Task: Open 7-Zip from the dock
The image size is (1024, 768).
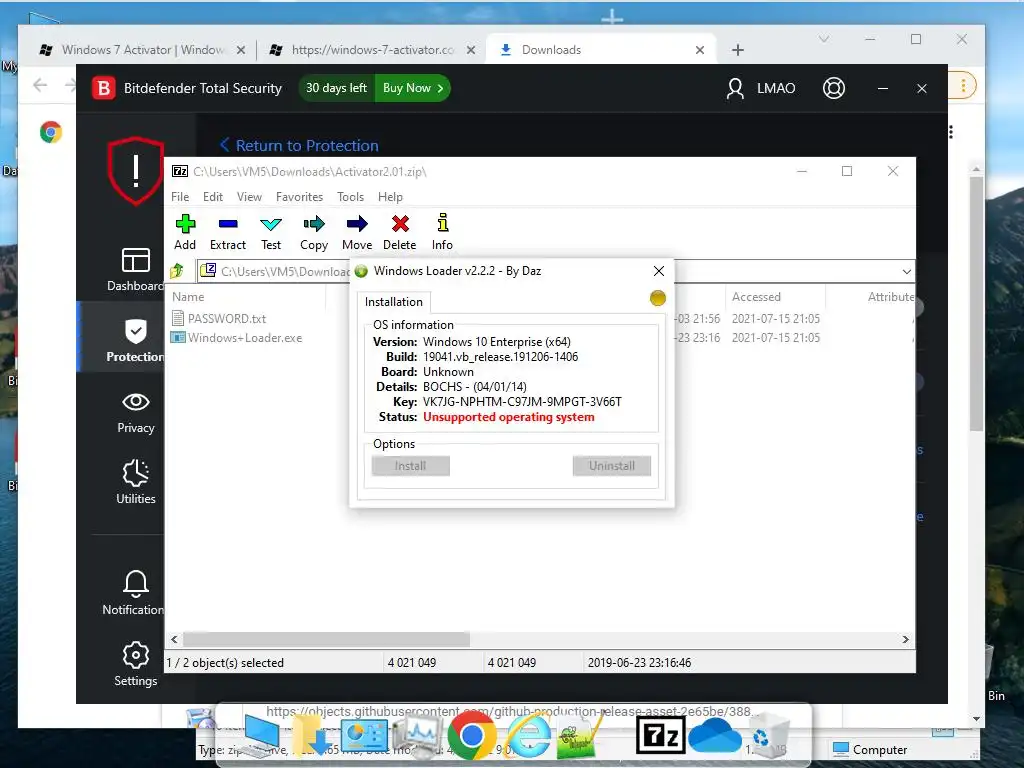Action: coord(661,736)
